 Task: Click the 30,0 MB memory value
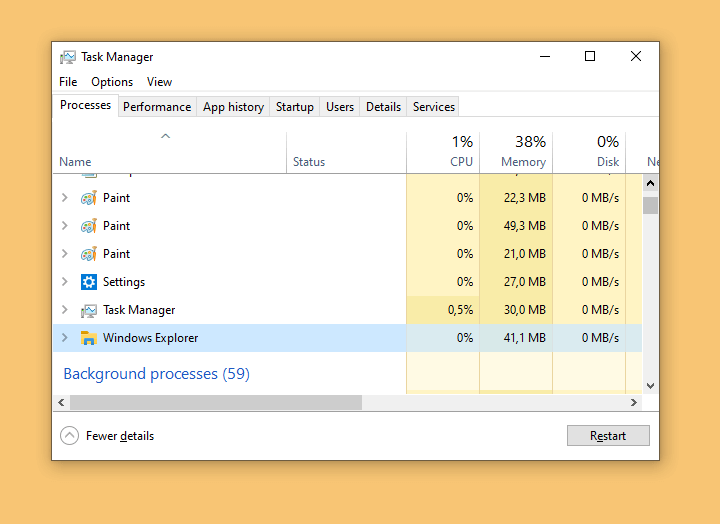point(525,310)
